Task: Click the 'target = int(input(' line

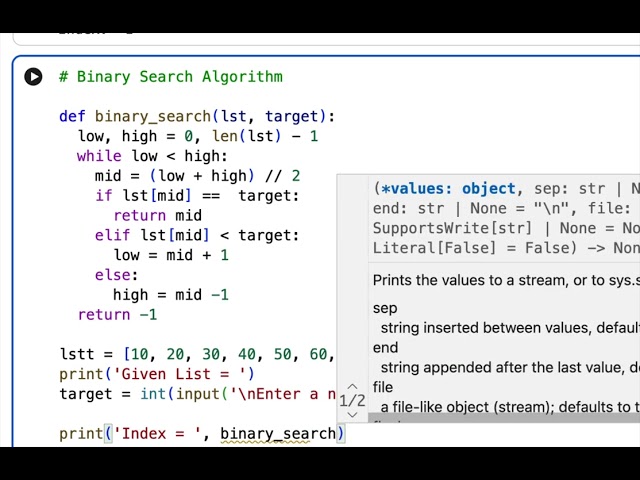Action: coord(198,394)
